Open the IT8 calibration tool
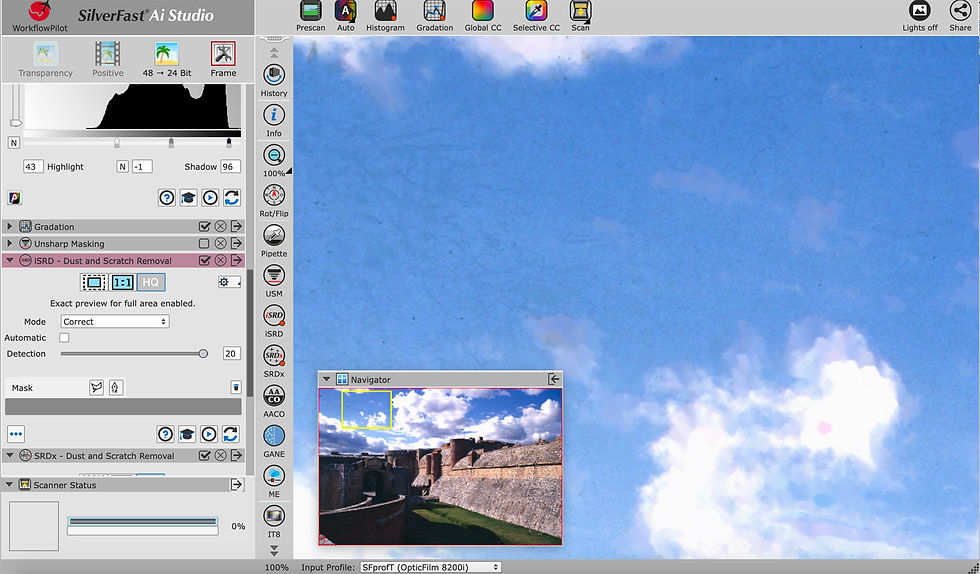This screenshot has width=980, height=574. point(274,521)
